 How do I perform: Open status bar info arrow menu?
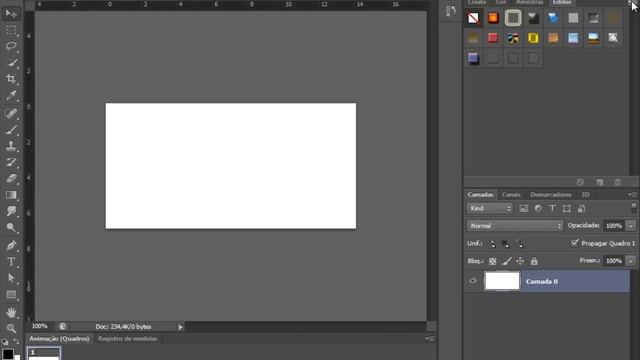(x=180, y=327)
